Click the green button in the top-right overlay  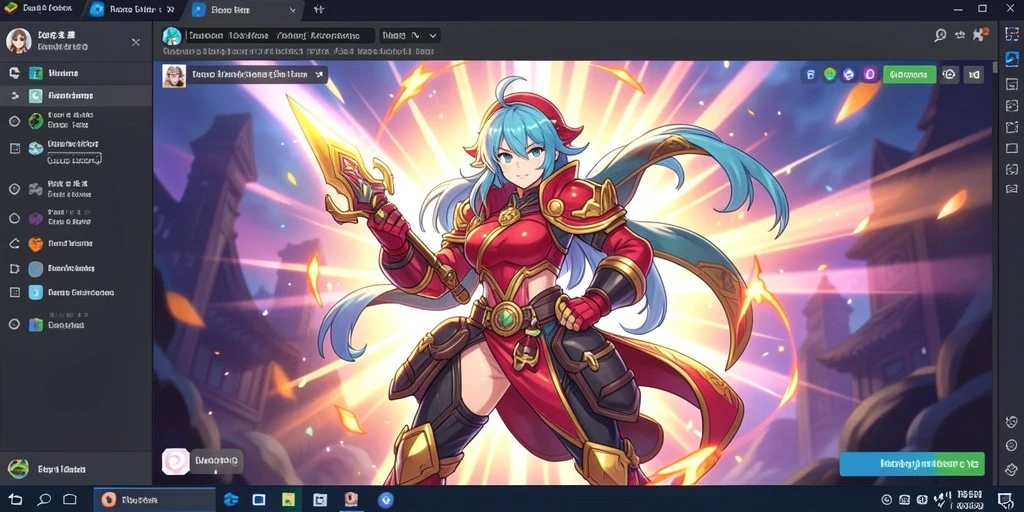pos(909,74)
